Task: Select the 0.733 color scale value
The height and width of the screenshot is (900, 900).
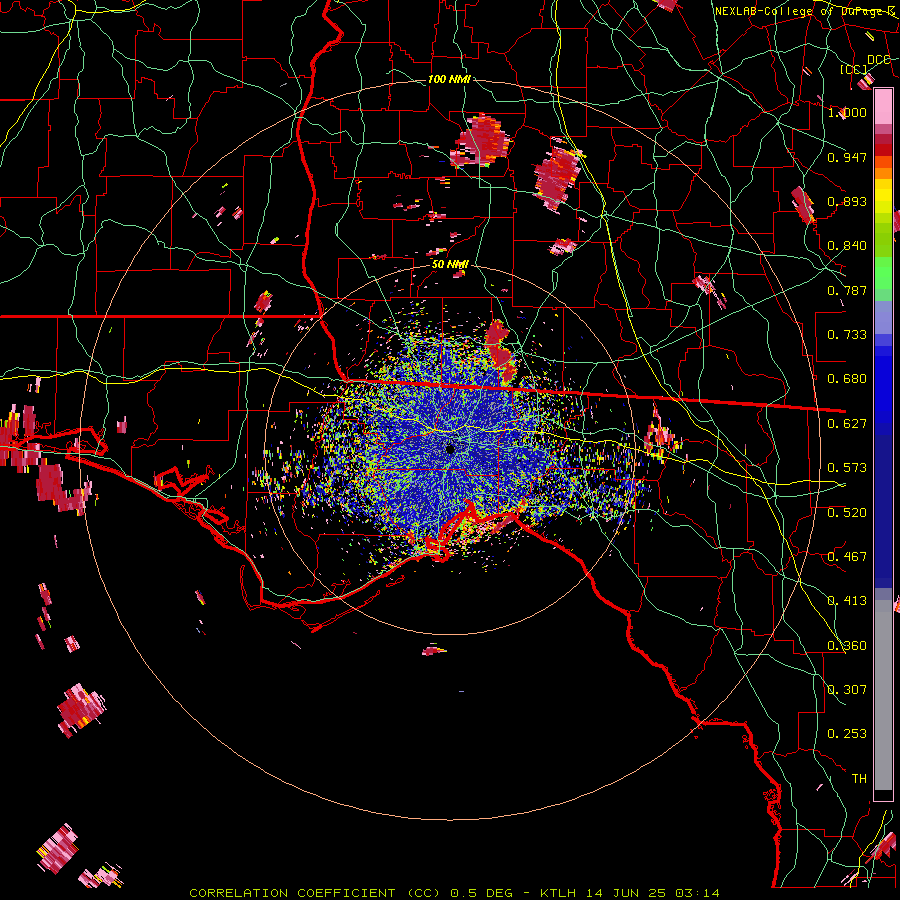Action: (x=847, y=335)
